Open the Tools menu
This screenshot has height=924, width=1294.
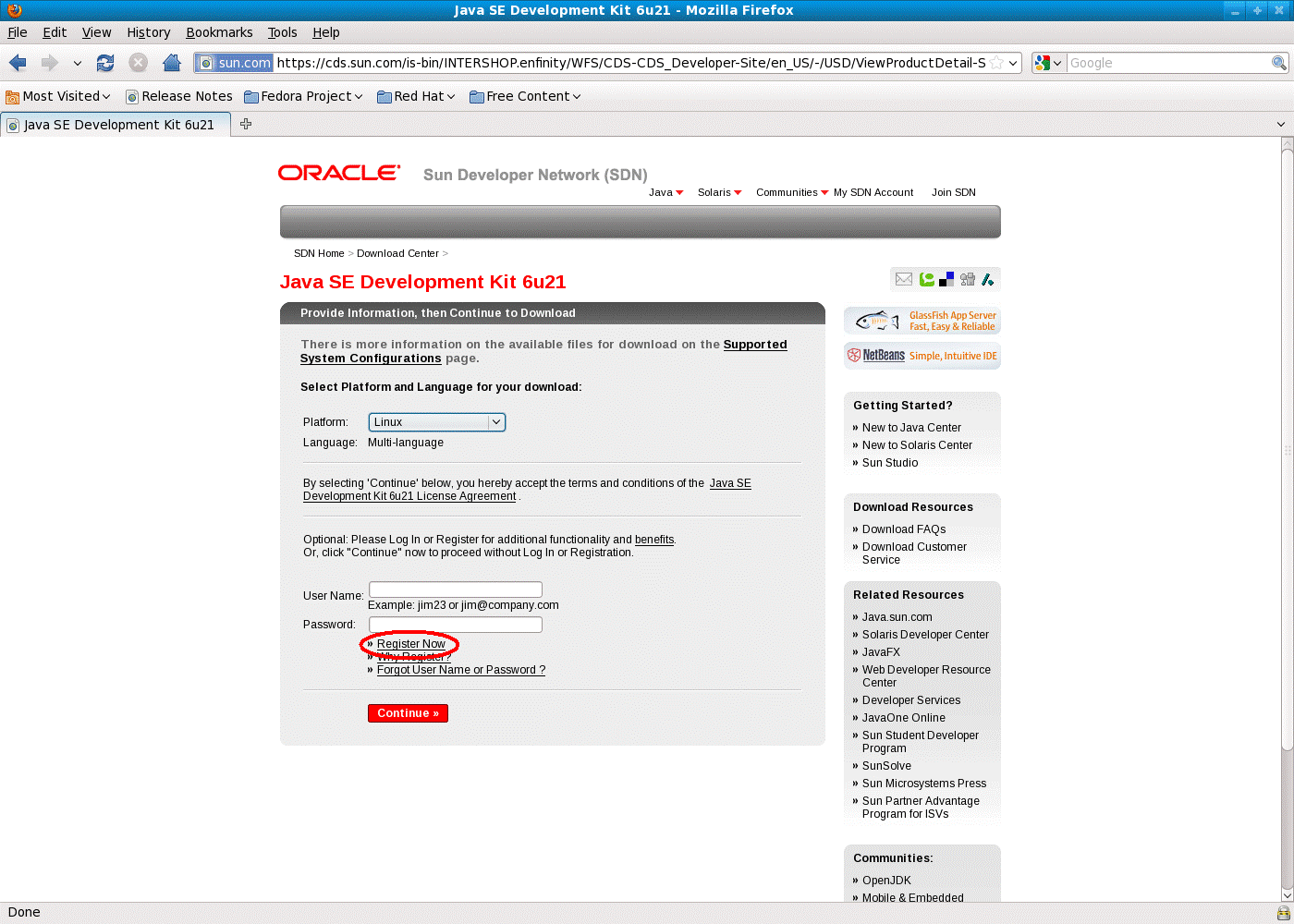pos(282,32)
